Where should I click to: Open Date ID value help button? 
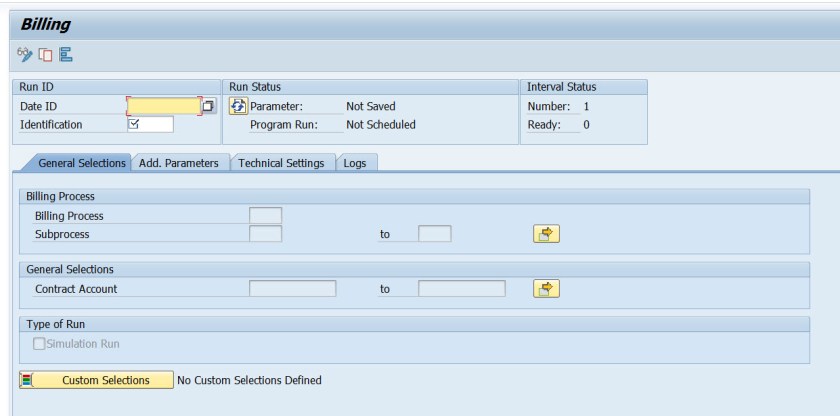tap(208, 106)
